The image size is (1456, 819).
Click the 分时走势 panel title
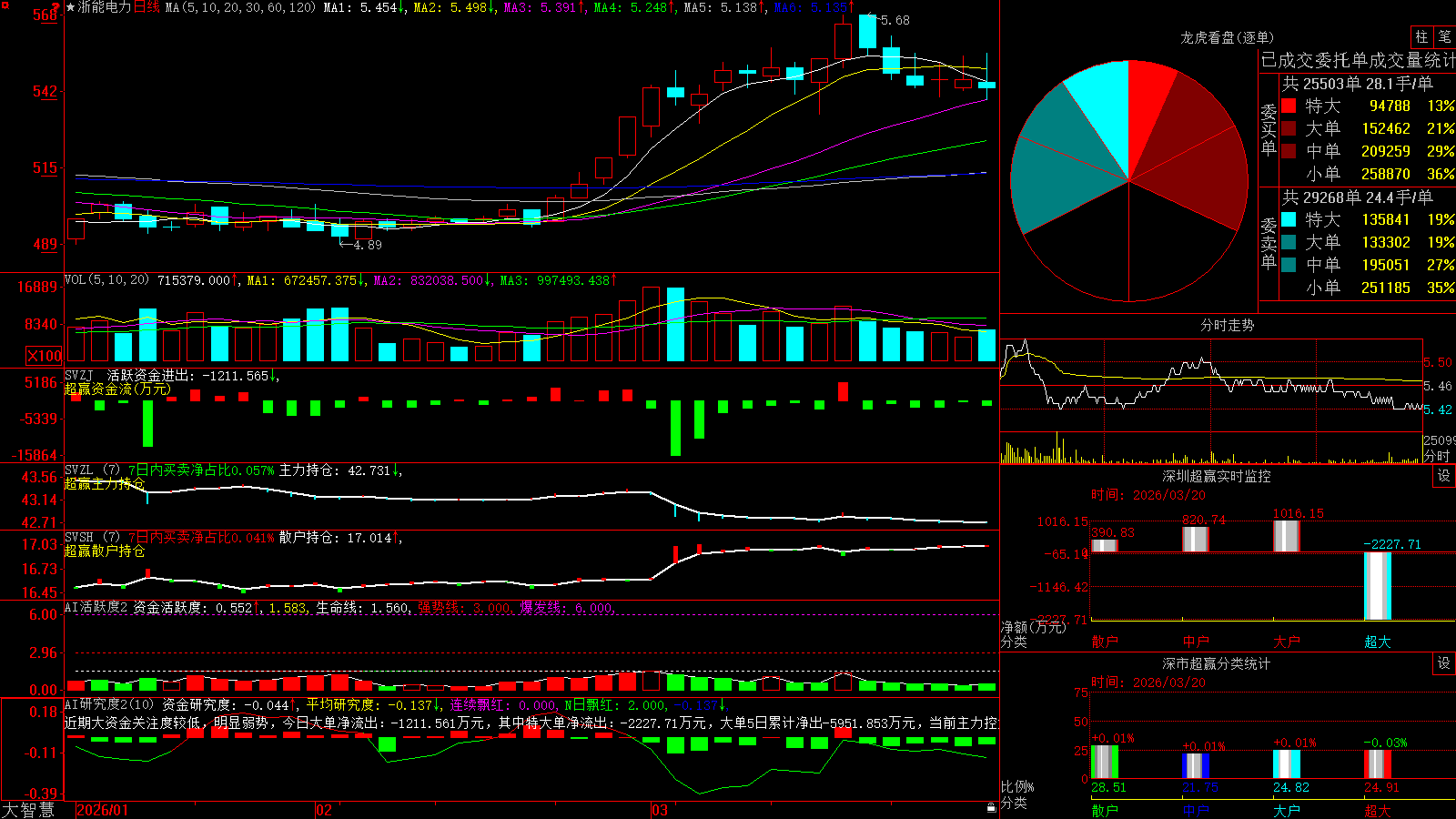coord(1227,325)
